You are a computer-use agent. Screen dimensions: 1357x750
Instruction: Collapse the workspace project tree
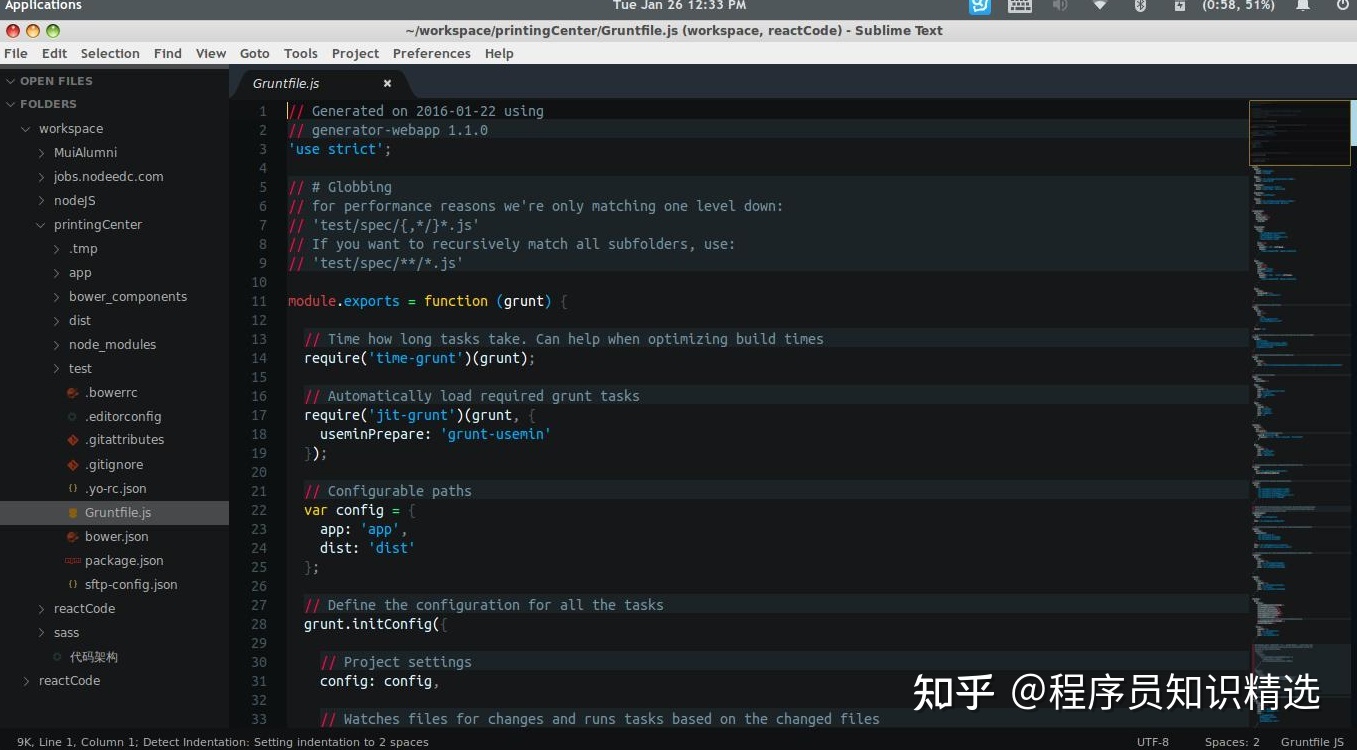[x=25, y=128]
